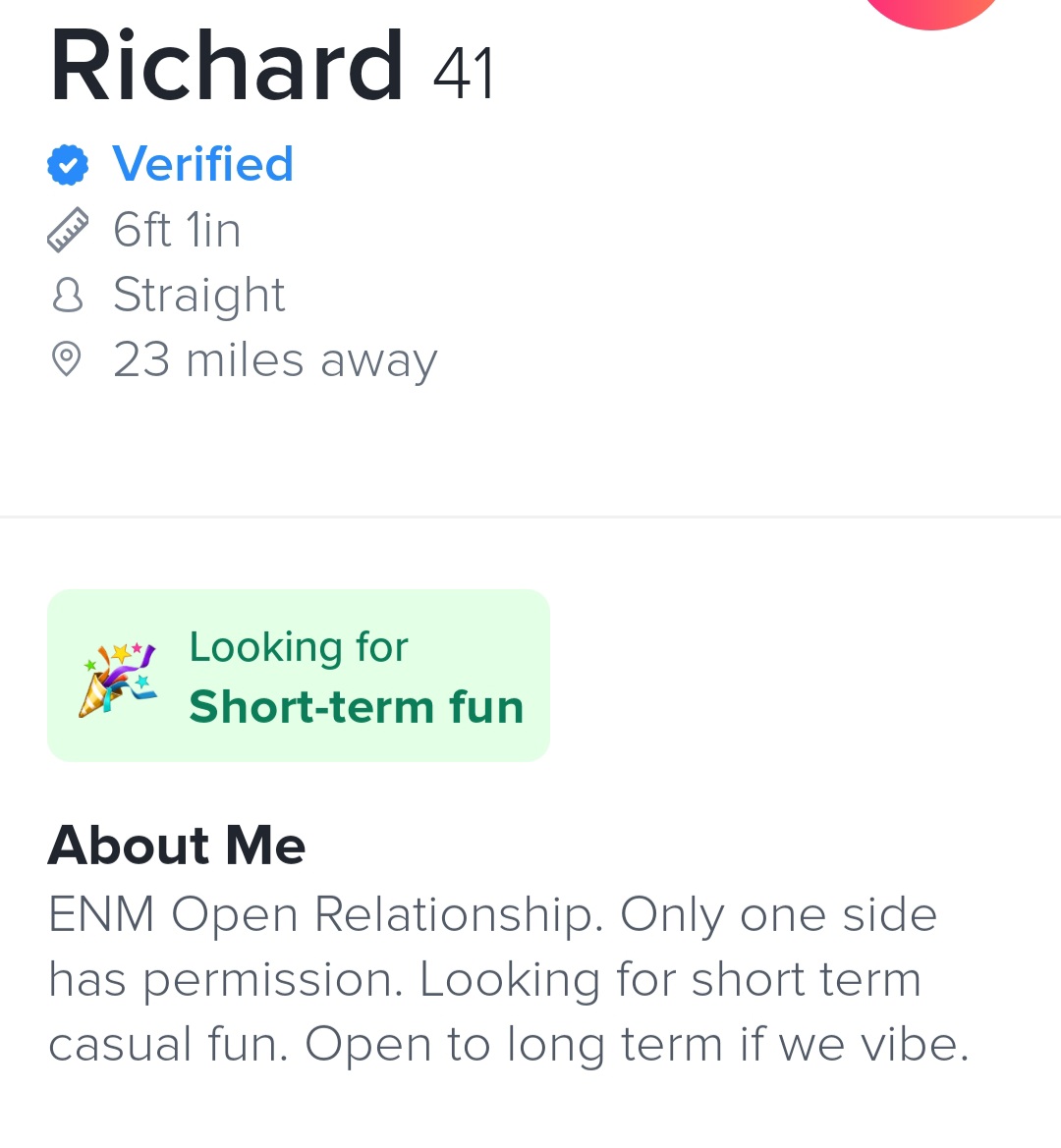Tap the pink circular button at top
Screen dimensions: 1061x1148
click(930, 10)
